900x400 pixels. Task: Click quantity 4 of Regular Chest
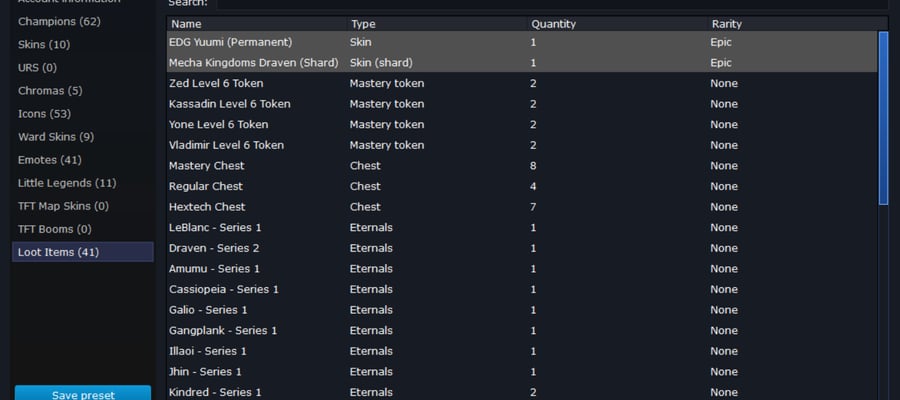[x=533, y=187]
